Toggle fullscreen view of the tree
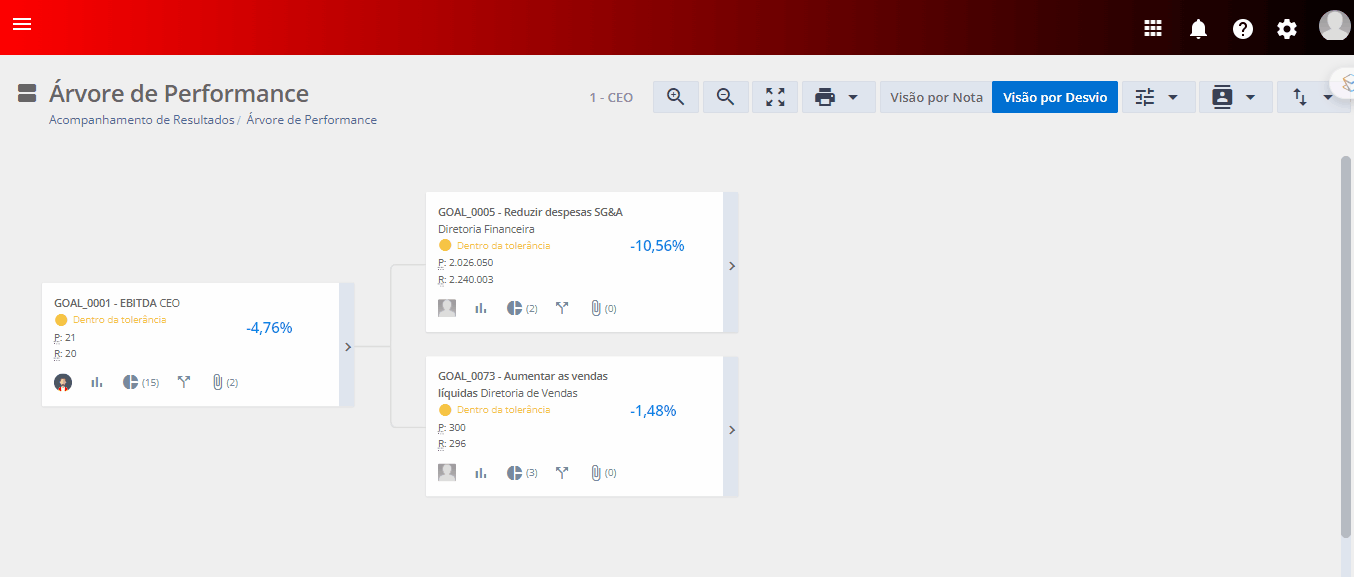1354x577 pixels. [775, 97]
